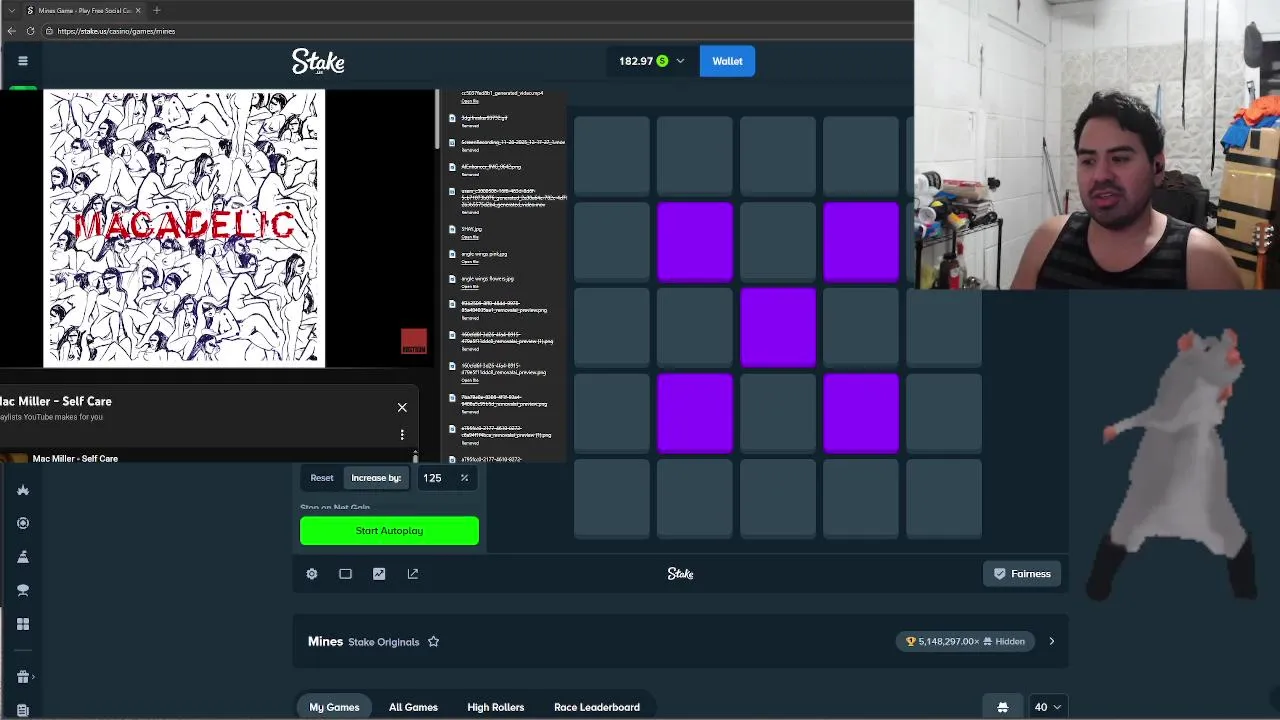Expand the gift sidebar chevron
Image resolution: width=1280 pixels, height=720 pixels.
pyautogui.click(x=34, y=677)
